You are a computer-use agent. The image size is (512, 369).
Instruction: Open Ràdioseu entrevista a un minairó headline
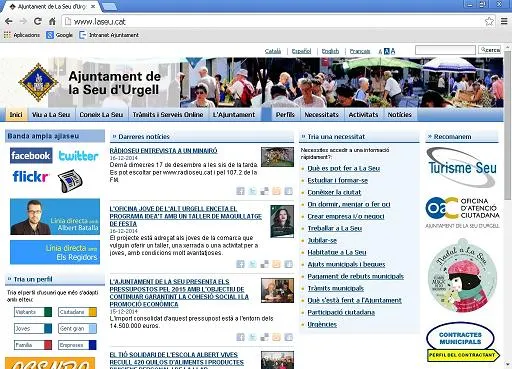(x=163, y=151)
